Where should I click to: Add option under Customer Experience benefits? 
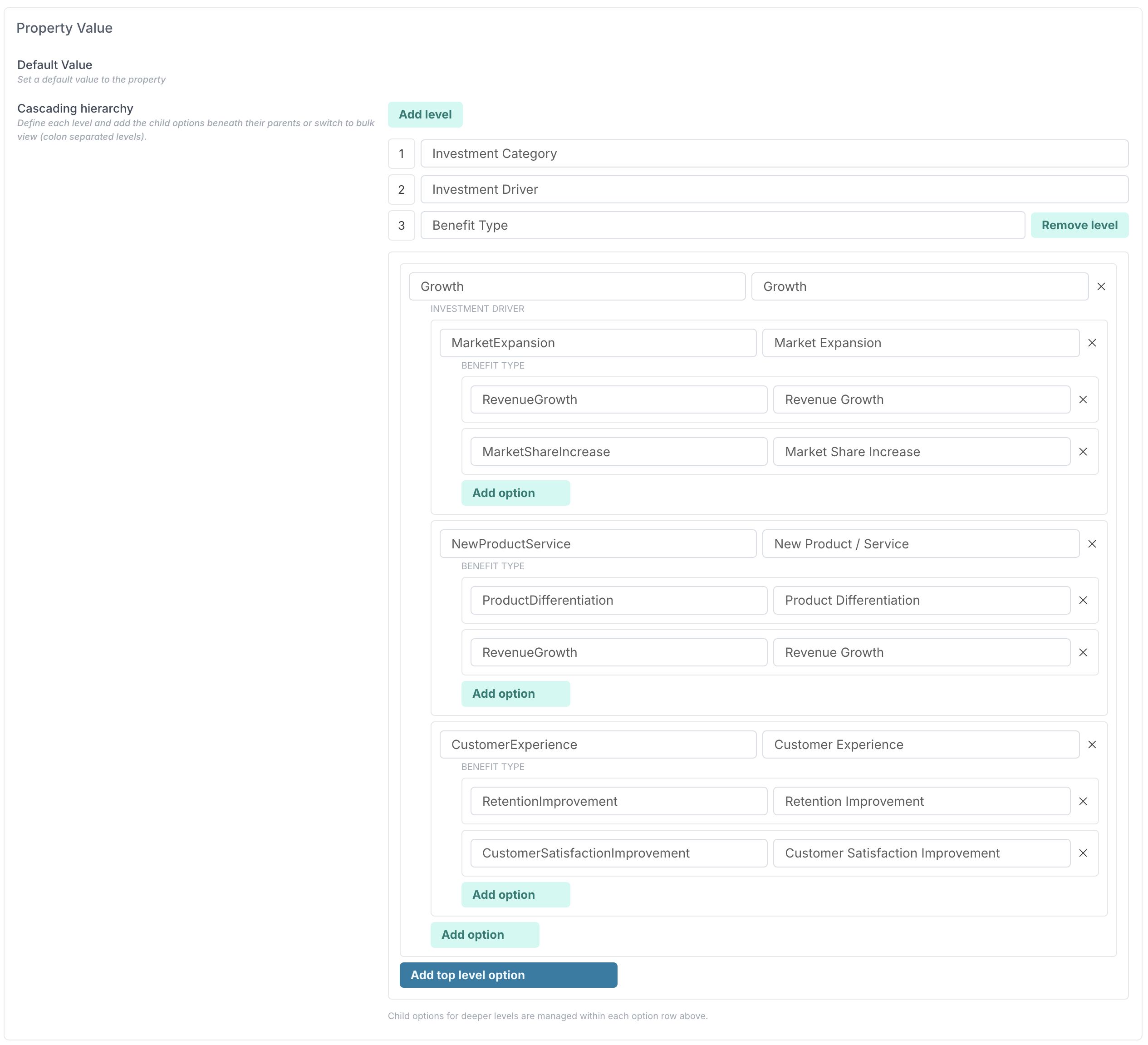pyautogui.click(x=515, y=895)
